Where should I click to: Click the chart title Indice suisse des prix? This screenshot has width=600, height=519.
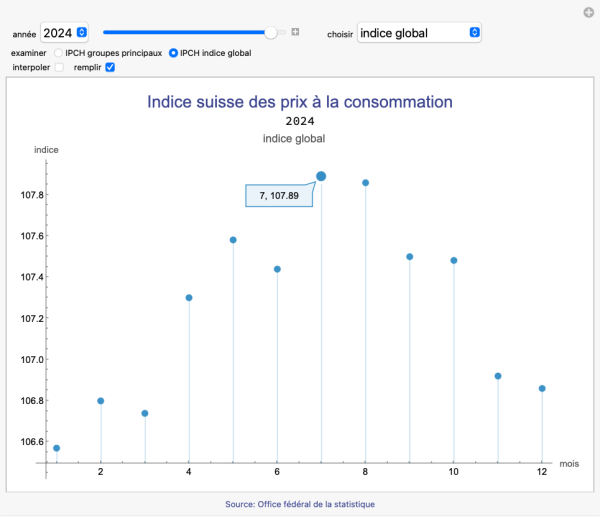(300, 102)
